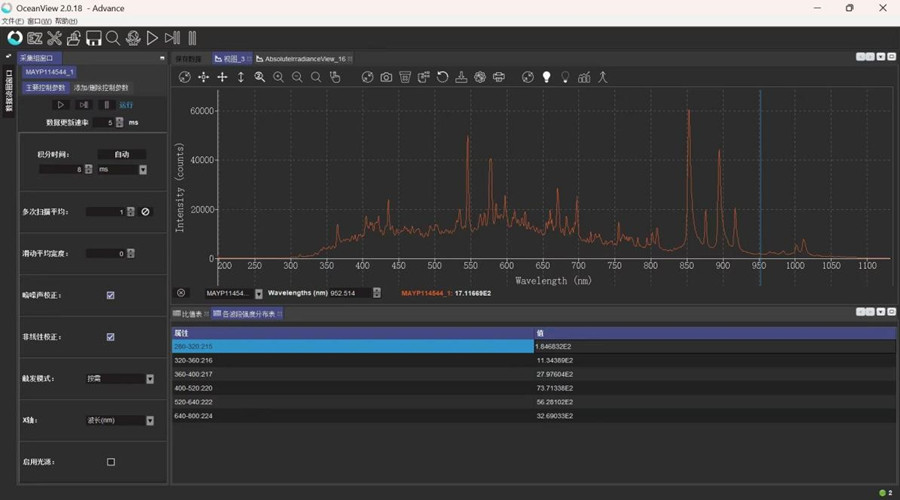Click the 自动 integration time button

(122, 154)
